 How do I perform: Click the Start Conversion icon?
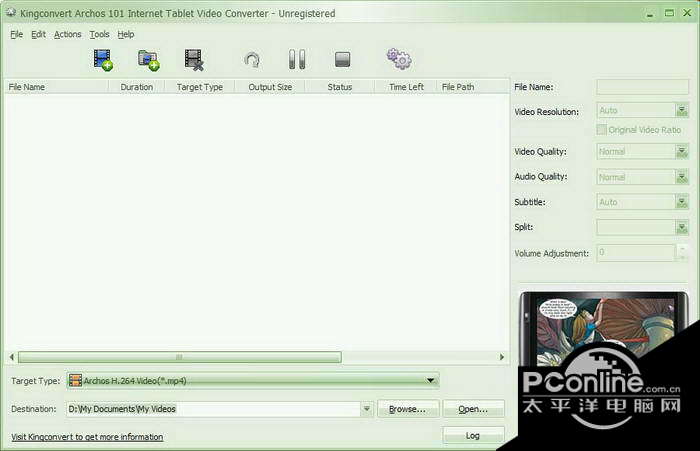(252, 60)
